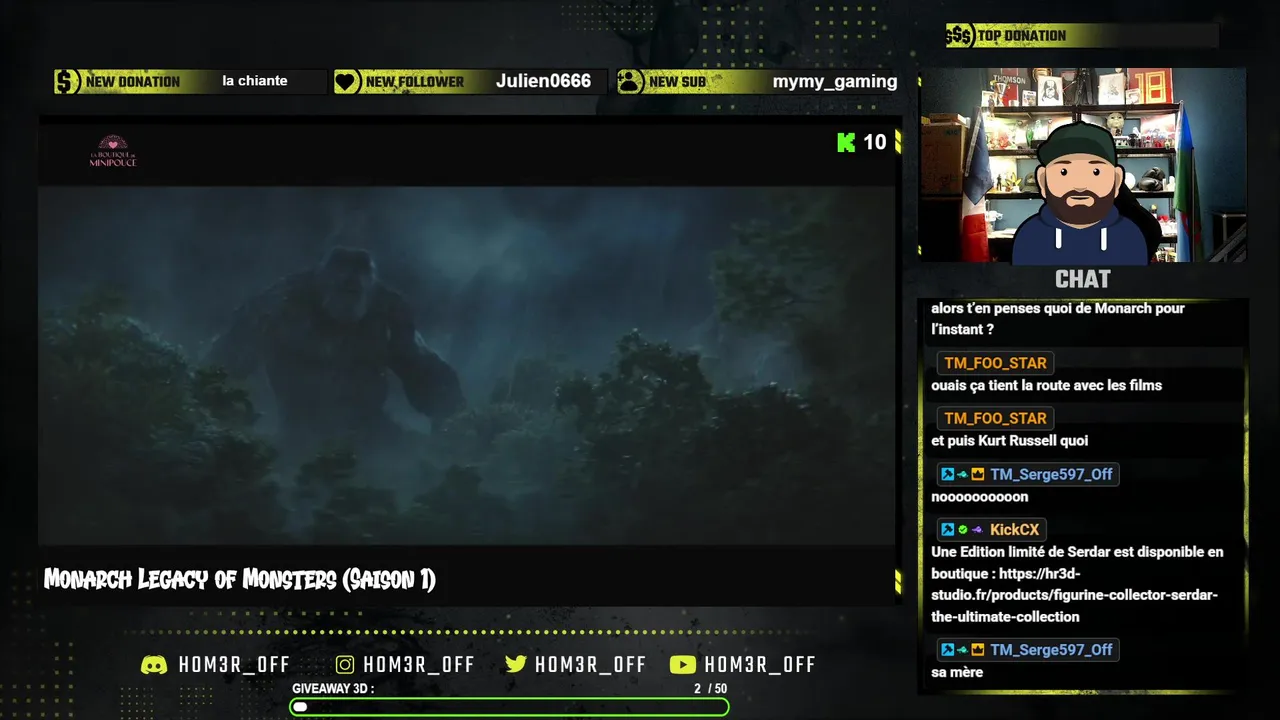Click H0M3R_OFF text next to Discord

234,665
